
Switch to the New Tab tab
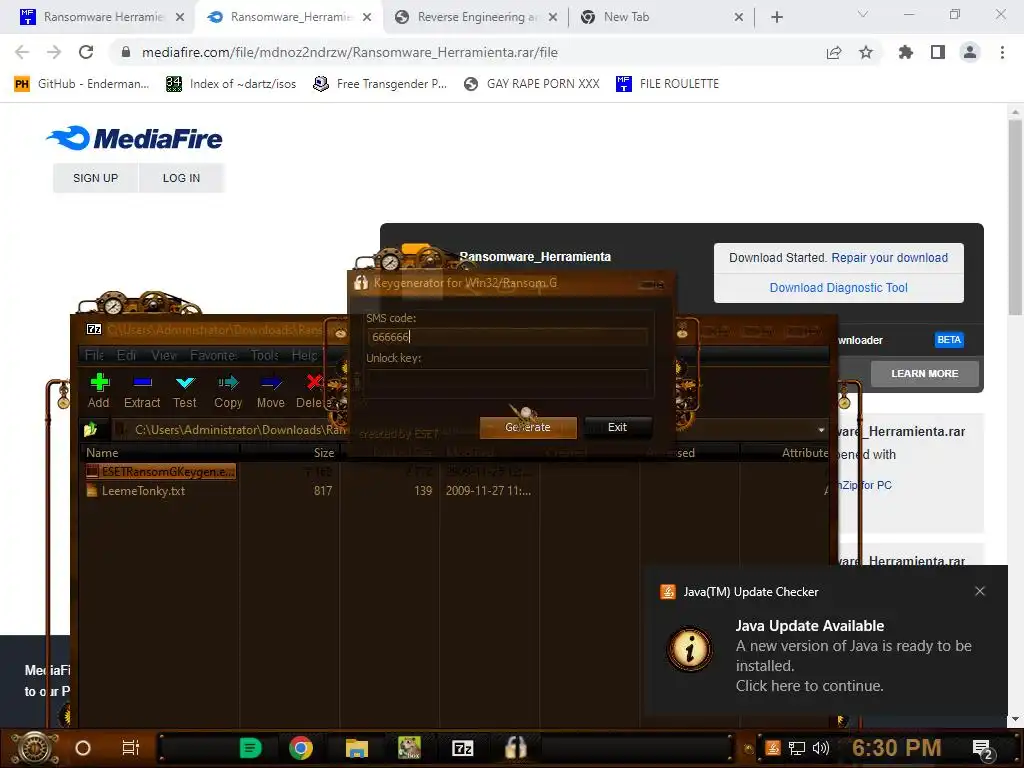(x=660, y=17)
